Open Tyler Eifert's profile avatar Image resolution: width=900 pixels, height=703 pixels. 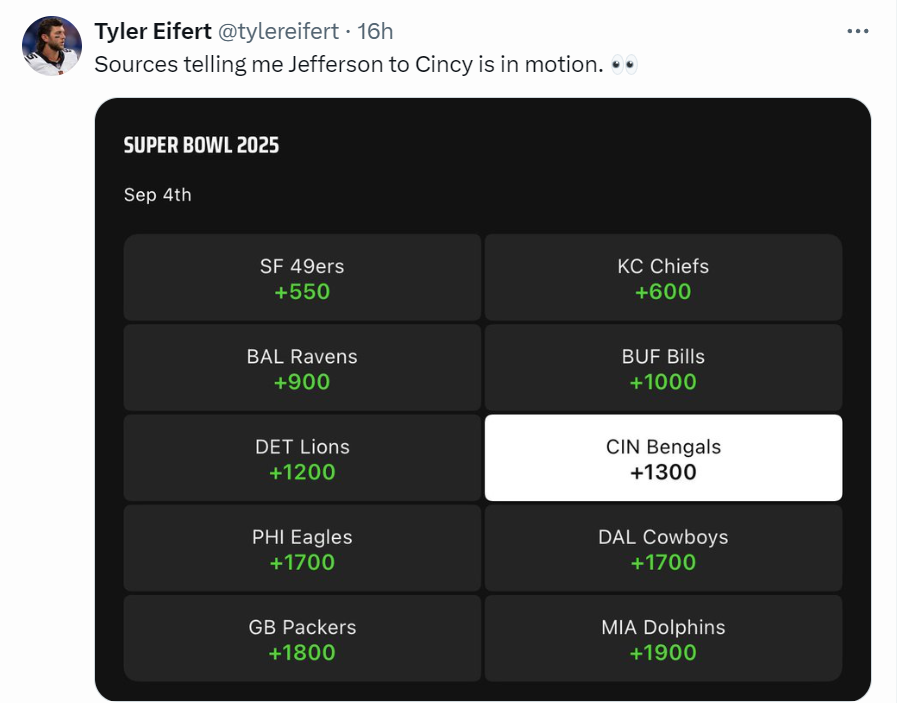pos(51,46)
